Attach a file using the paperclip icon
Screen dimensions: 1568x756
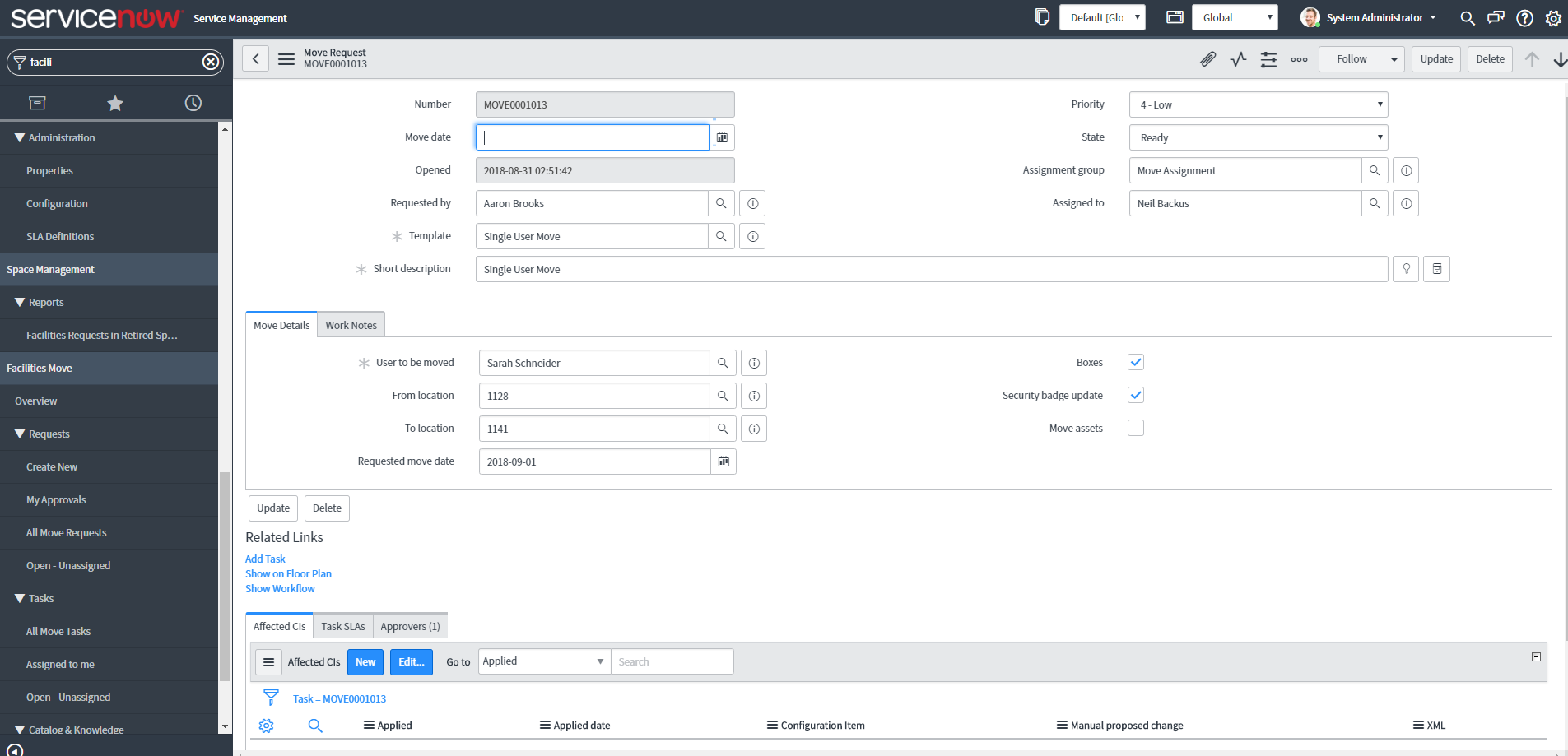point(1207,58)
